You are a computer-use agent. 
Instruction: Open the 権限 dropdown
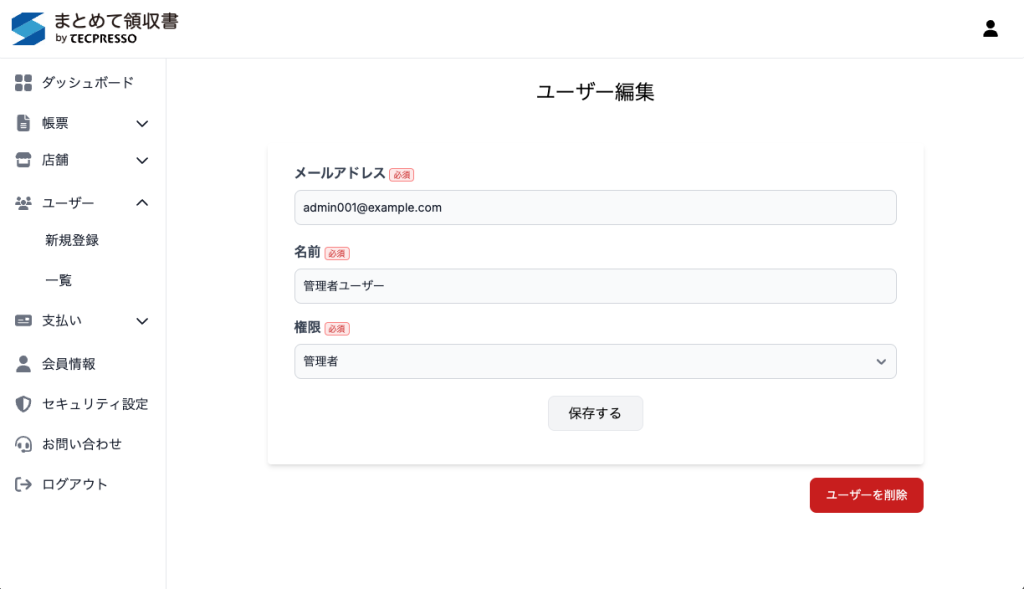point(595,361)
